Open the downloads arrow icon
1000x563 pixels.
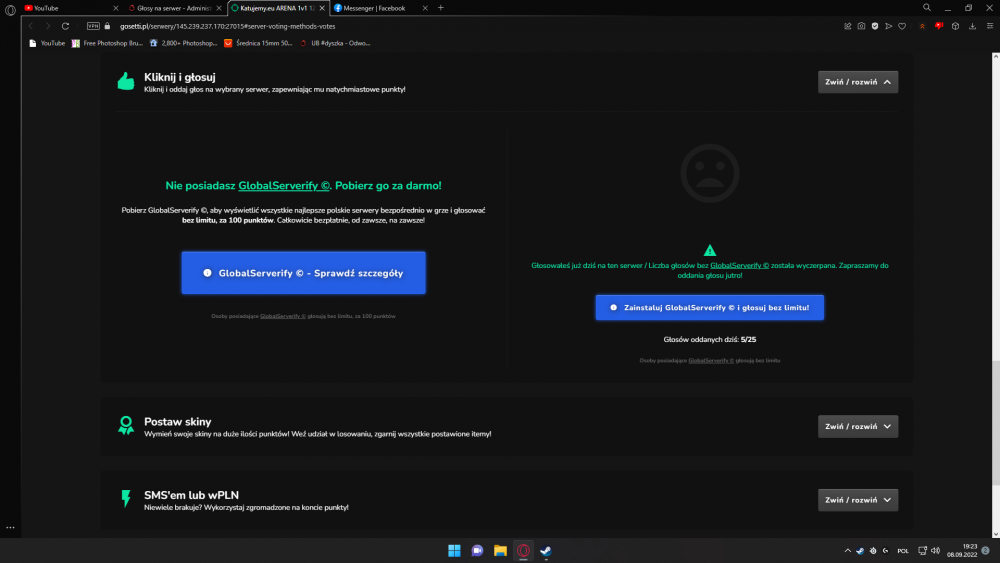pyautogui.click(x=973, y=26)
